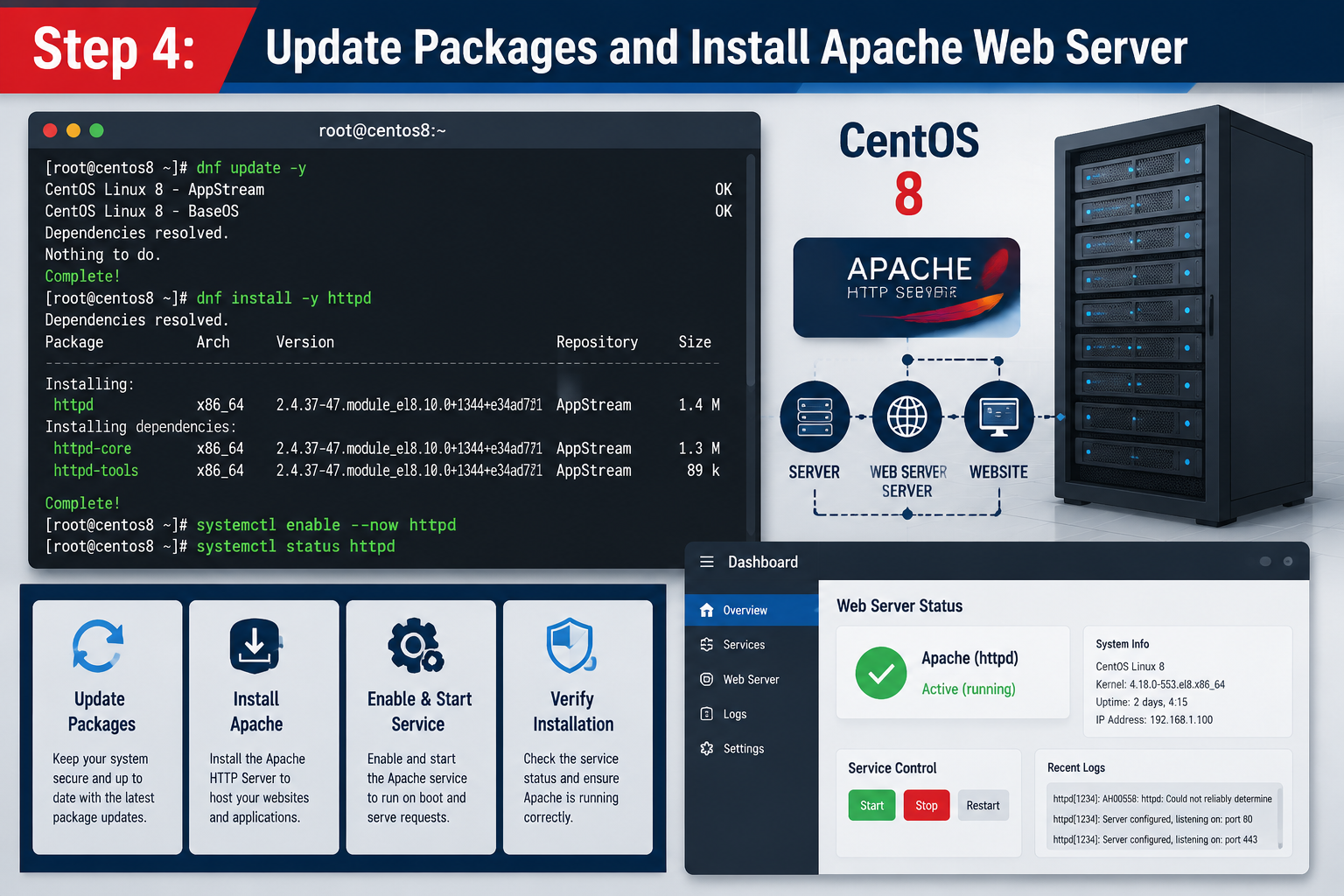
Task: Click the 'dnf update -y' command text
Action: coord(251,168)
